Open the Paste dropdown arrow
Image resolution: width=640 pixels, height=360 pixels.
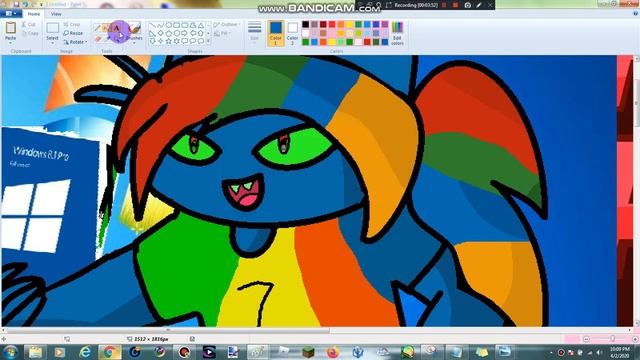(11, 42)
